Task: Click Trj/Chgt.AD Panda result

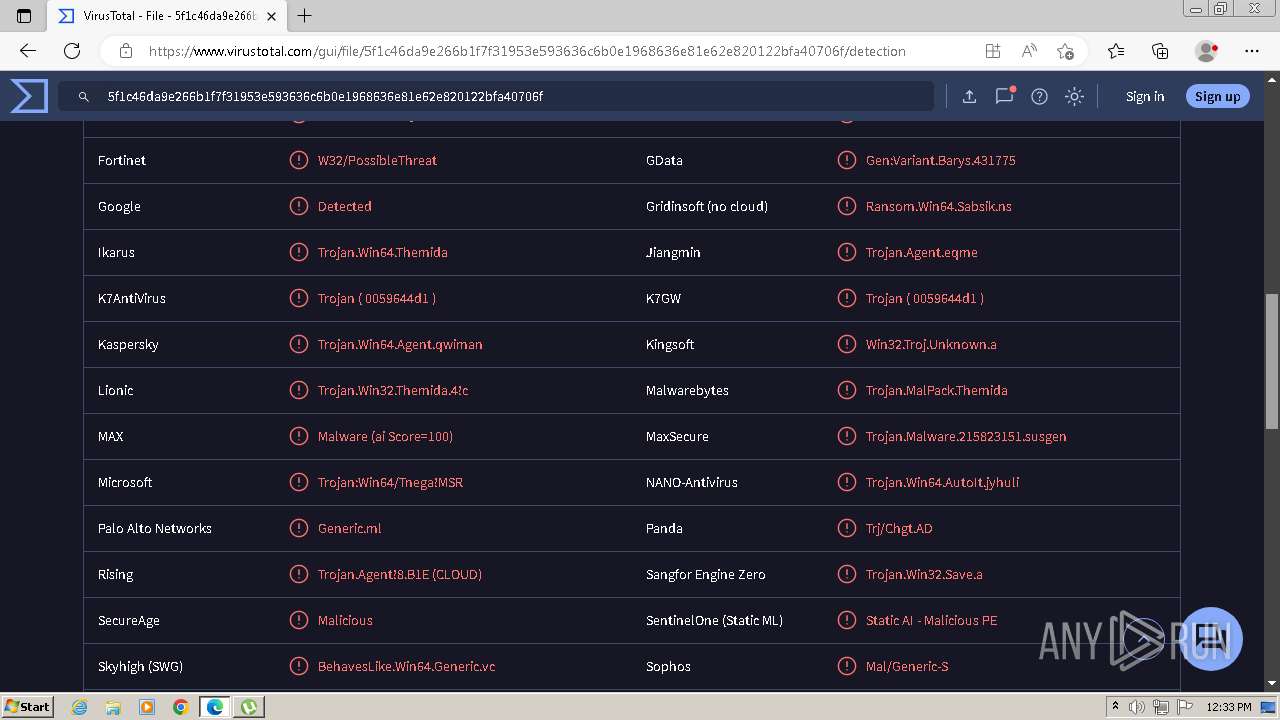Action: (x=899, y=528)
